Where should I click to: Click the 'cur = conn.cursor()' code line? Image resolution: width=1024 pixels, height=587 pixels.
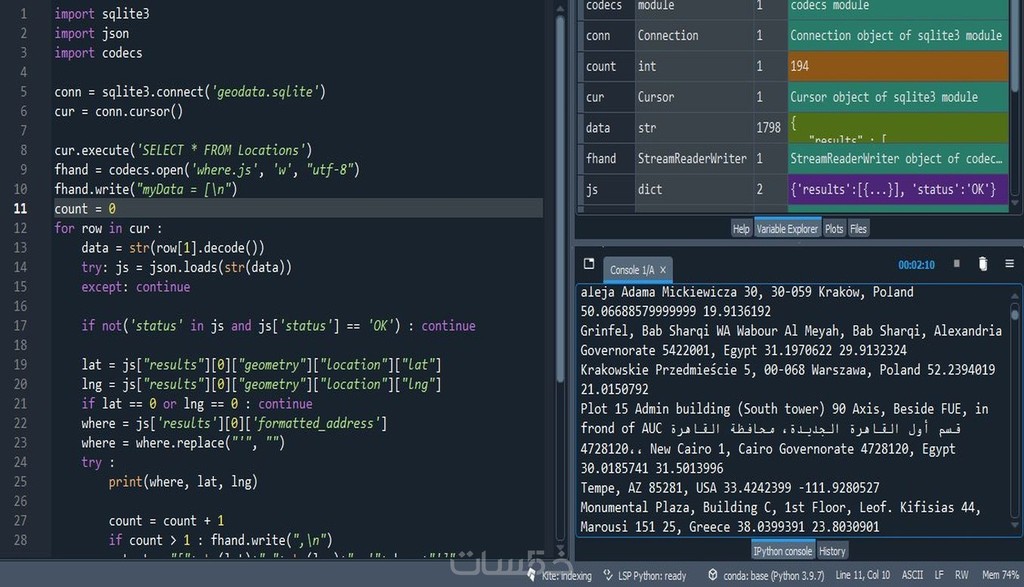coord(119,111)
